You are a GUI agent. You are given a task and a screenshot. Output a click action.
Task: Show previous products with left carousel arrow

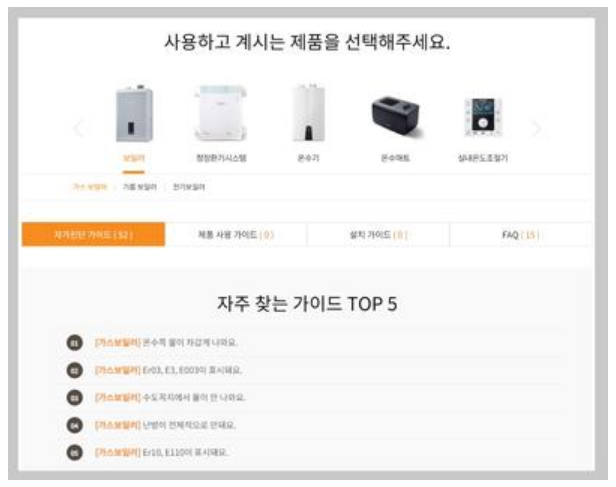coord(79,128)
